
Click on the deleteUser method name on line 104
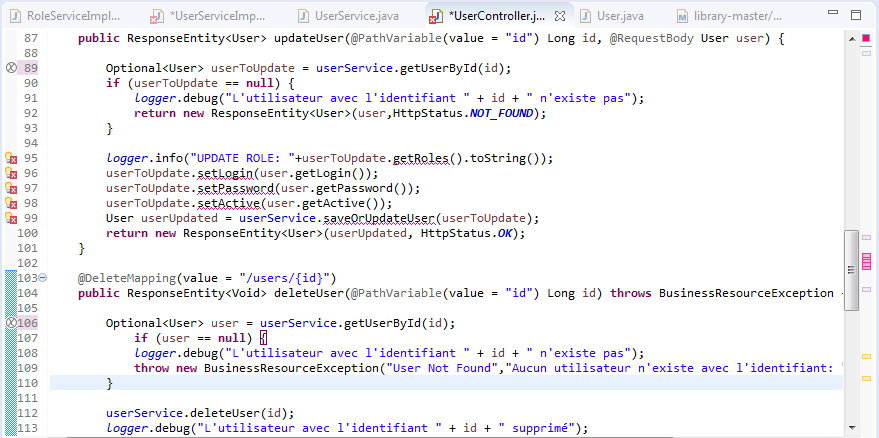[x=308, y=293]
